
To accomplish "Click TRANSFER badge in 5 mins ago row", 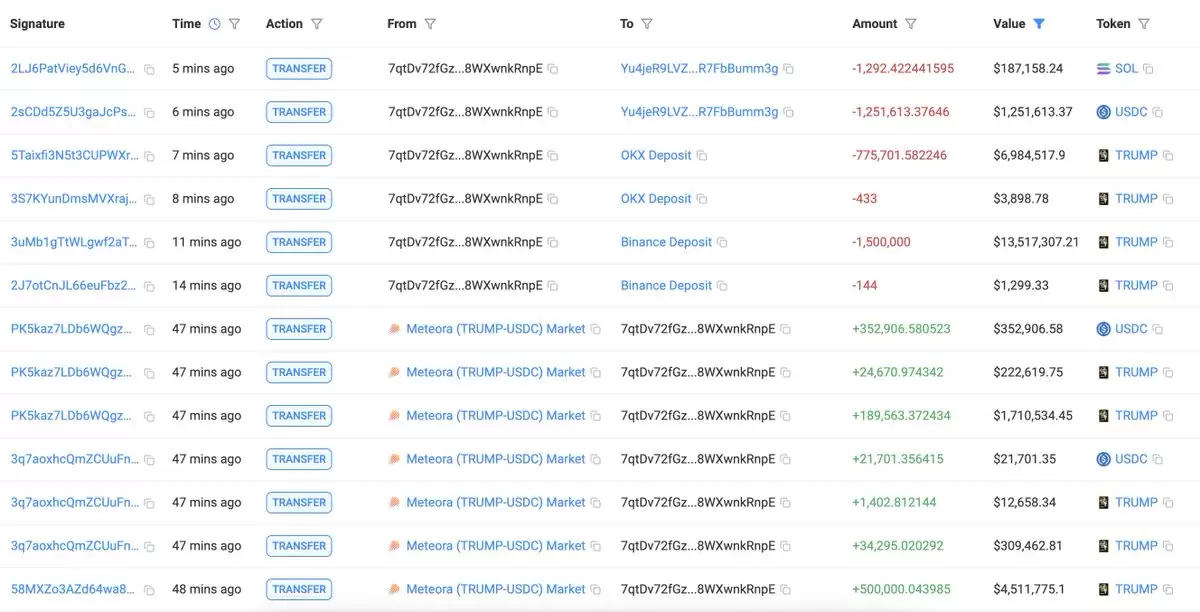I will pyautogui.click(x=299, y=69).
